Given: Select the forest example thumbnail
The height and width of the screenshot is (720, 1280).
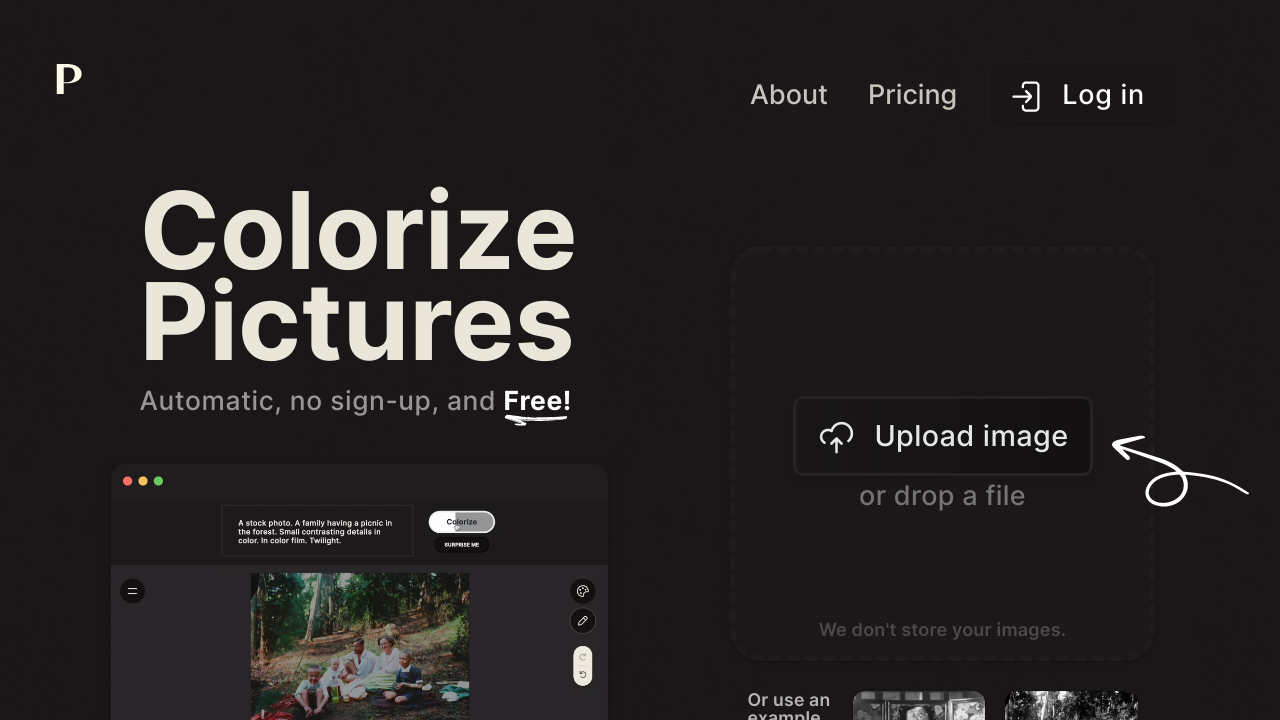Looking at the screenshot, I should coord(1071,705).
